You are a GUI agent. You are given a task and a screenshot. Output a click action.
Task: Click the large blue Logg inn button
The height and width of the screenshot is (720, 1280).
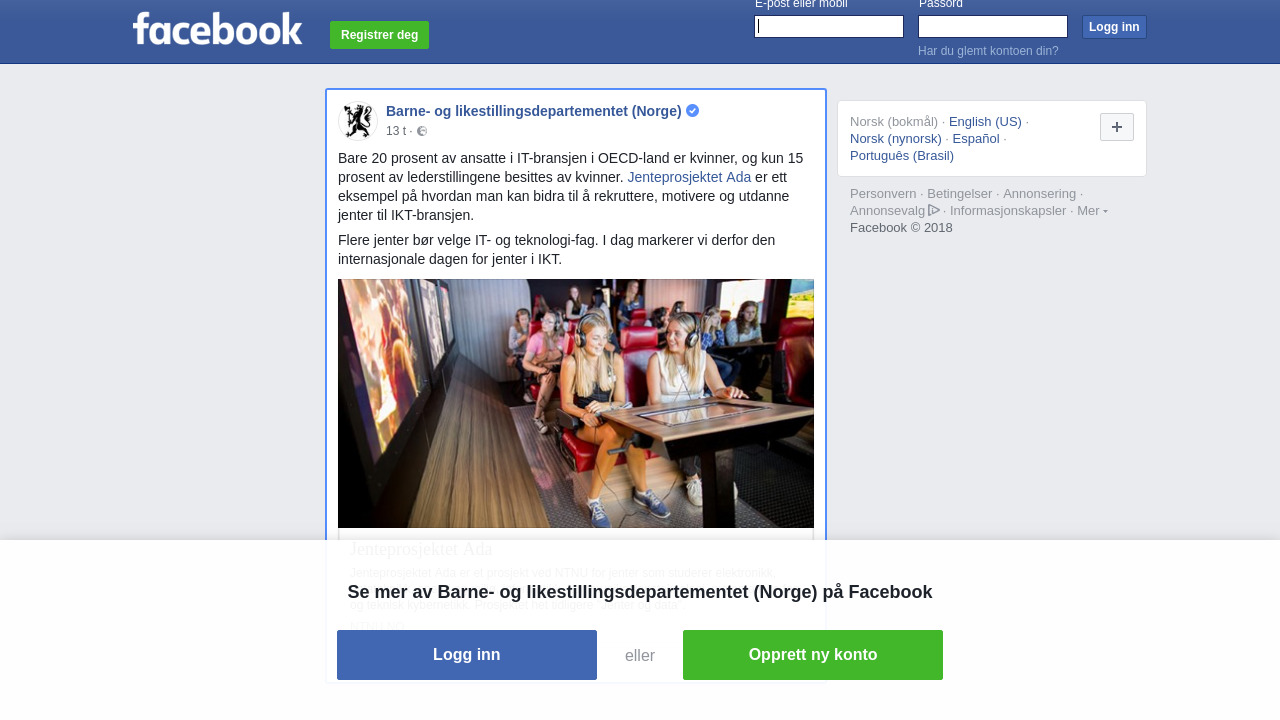467,655
